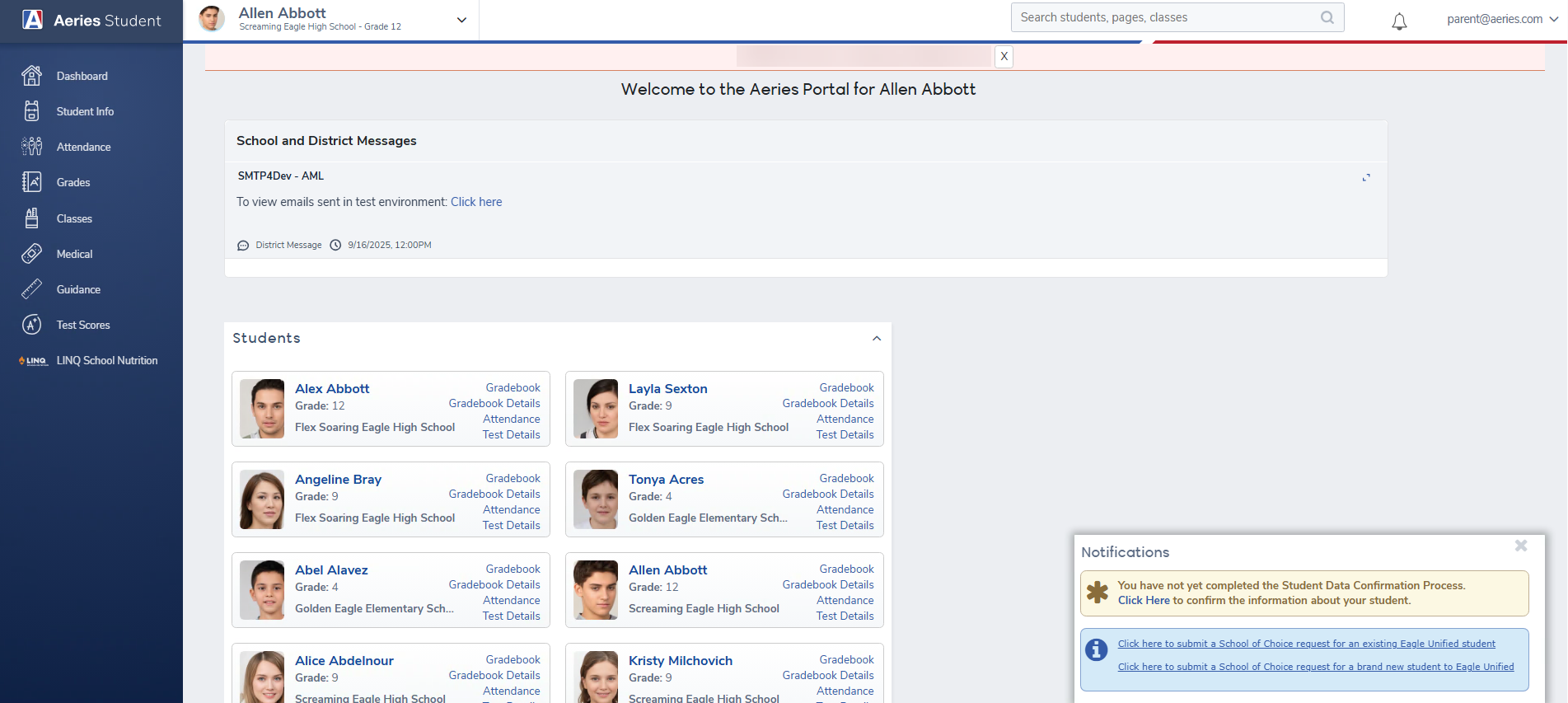Open Gradebook Details for Abel Alavez

click(x=494, y=584)
